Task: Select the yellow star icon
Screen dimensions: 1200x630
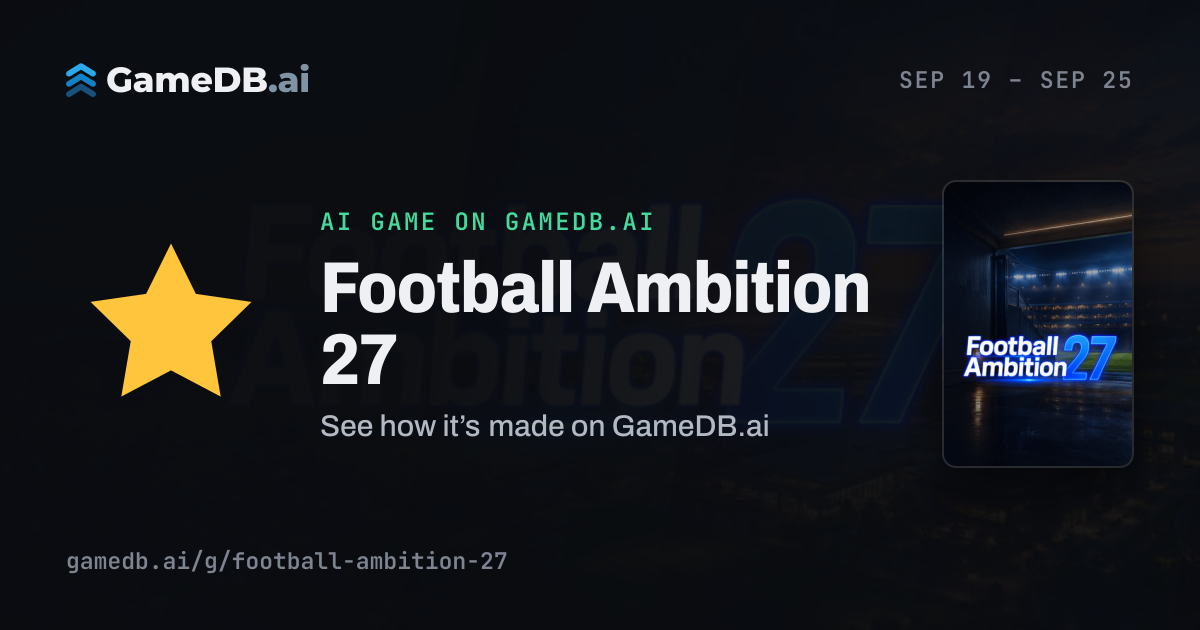Action: [171, 321]
